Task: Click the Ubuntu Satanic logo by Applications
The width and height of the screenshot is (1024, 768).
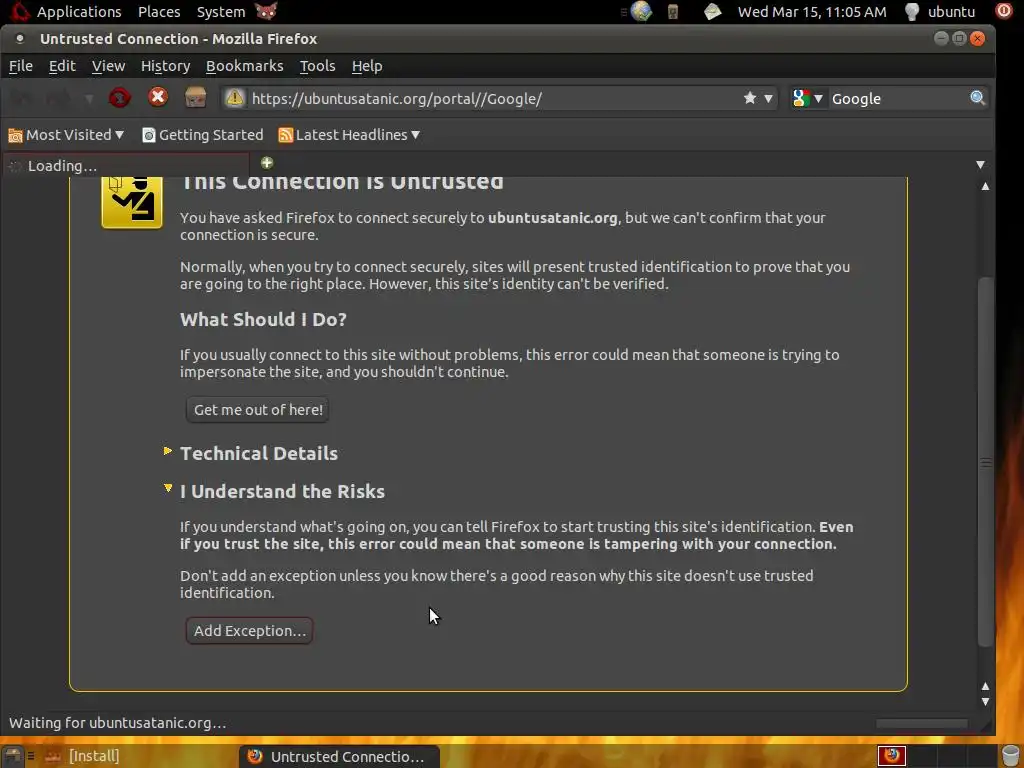Action: [x=20, y=11]
